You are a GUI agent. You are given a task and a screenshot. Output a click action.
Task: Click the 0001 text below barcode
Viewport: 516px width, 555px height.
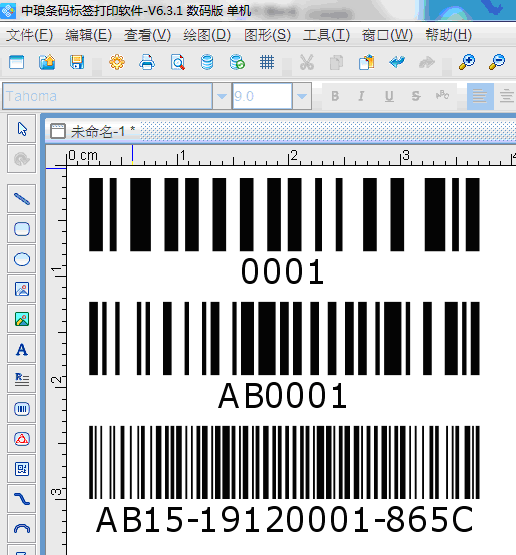282,271
